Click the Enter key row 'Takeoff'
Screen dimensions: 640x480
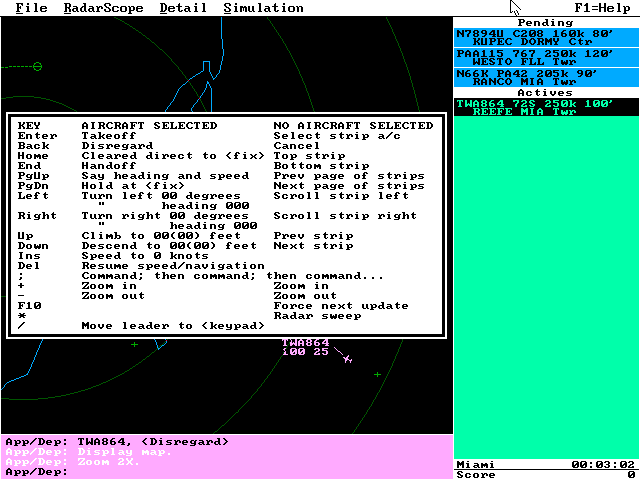point(109,136)
